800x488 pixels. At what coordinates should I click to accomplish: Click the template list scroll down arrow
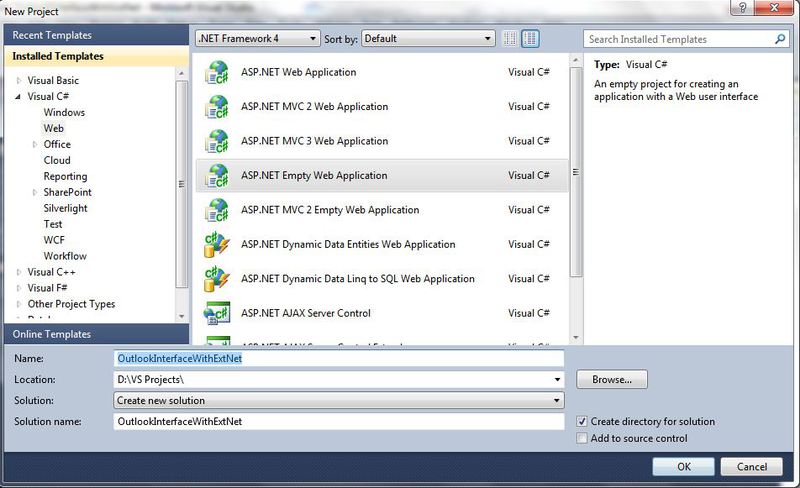pos(576,337)
